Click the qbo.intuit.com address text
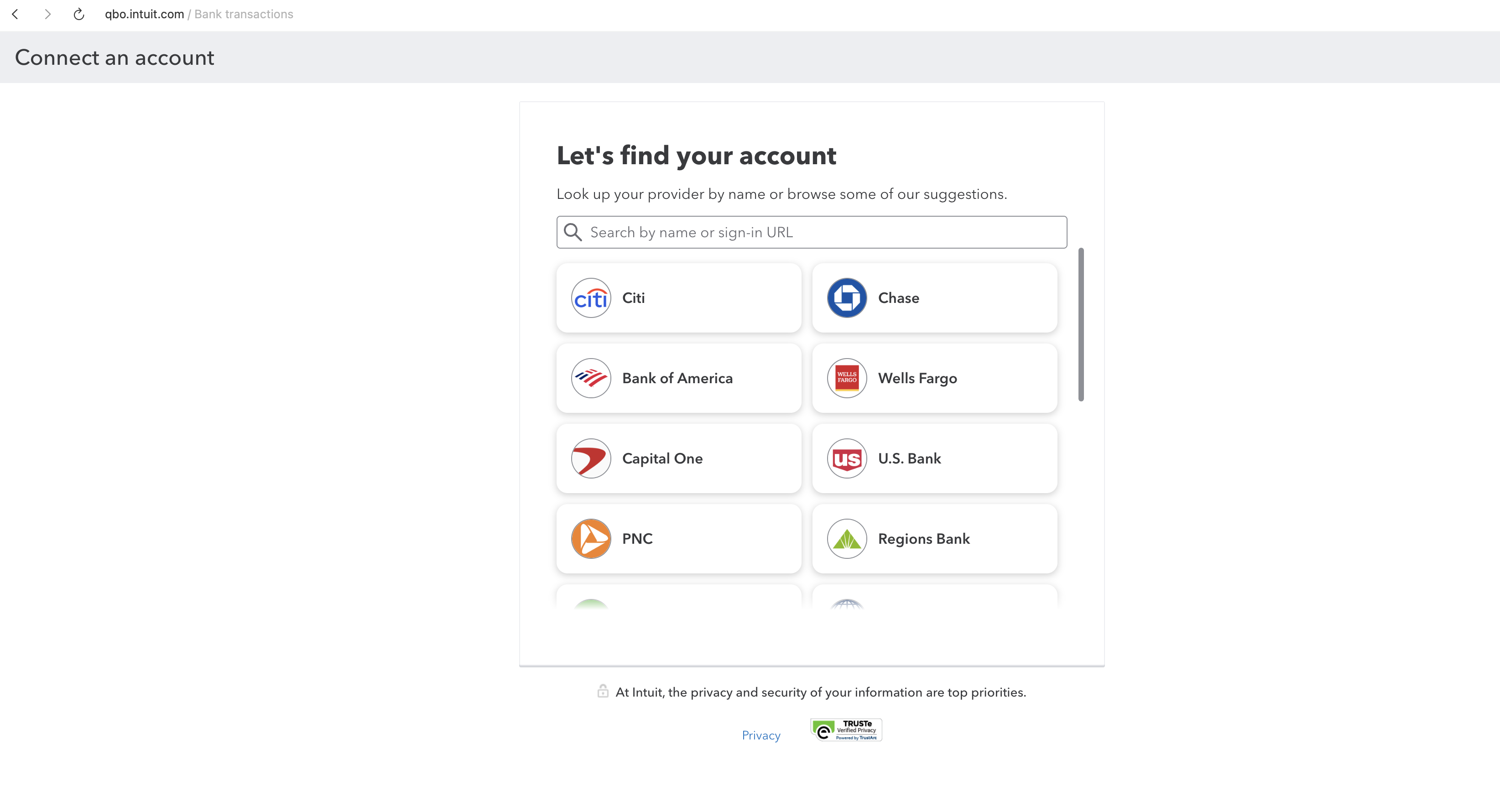 [144, 14]
